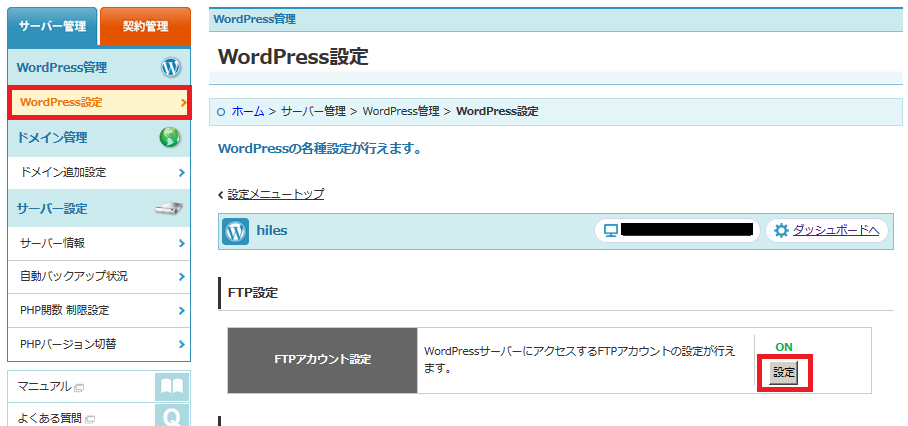
Task: Click the 設定 button for FTPアカウント設定
Action: pyautogui.click(x=784, y=373)
